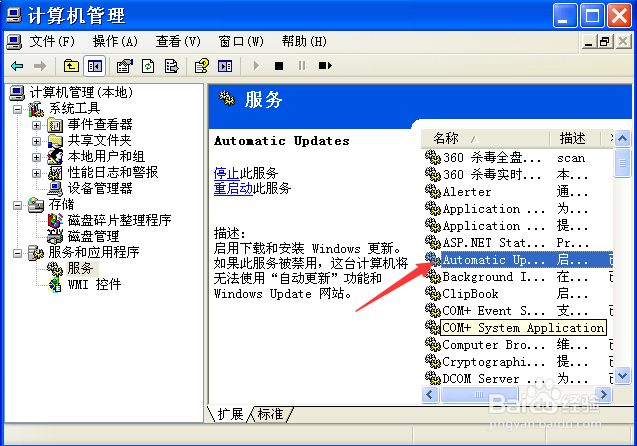Click the toolbar icon right of Help
637x446 pixels.
coord(225,66)
